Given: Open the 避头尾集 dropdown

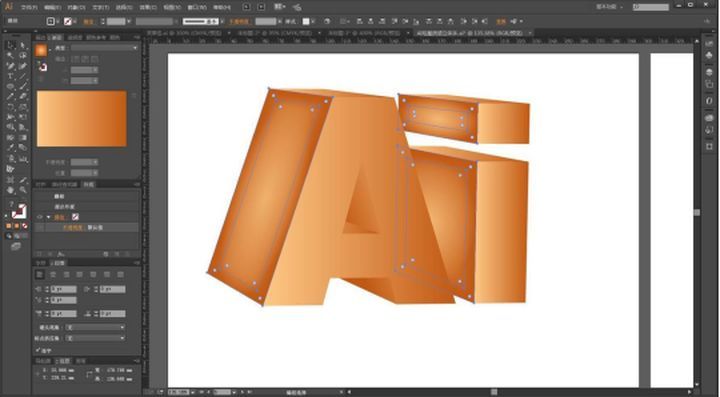Looking at the screenshot, I should [96, 327].
